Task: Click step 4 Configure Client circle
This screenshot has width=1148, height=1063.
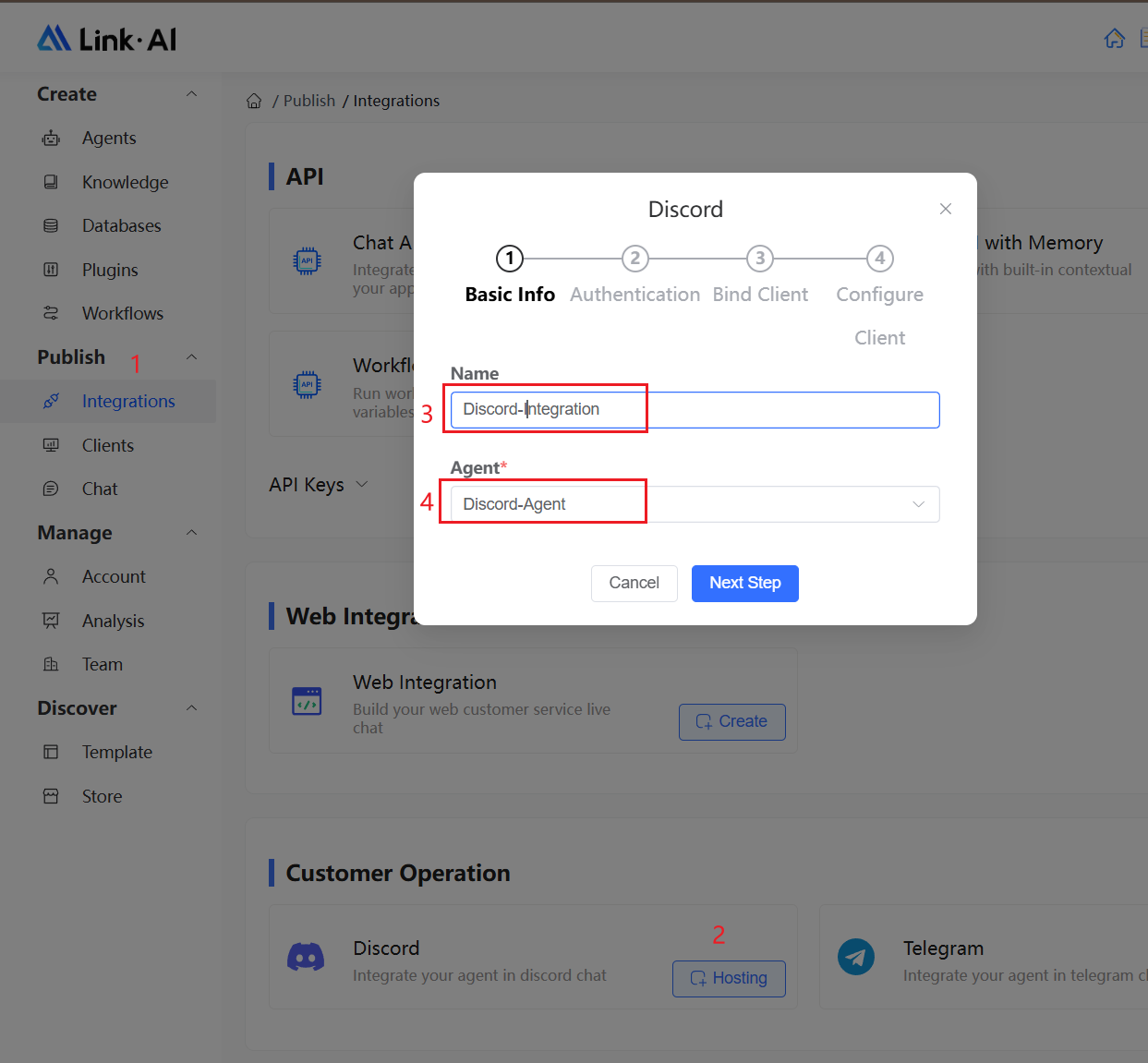Action: (880, 259)
